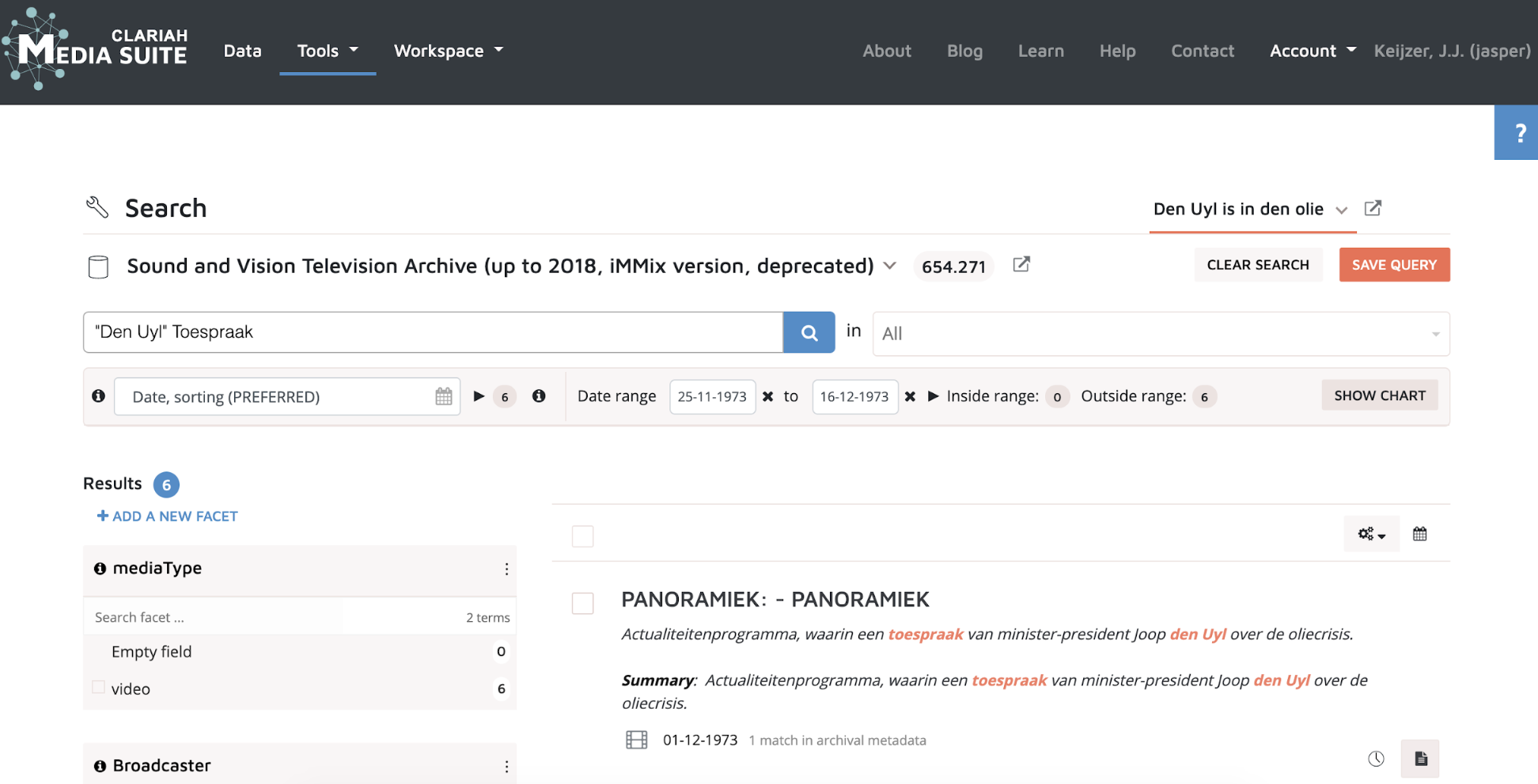1538x784 pixels.
Task: Open the Workspace menu
Action: [448, 51]
